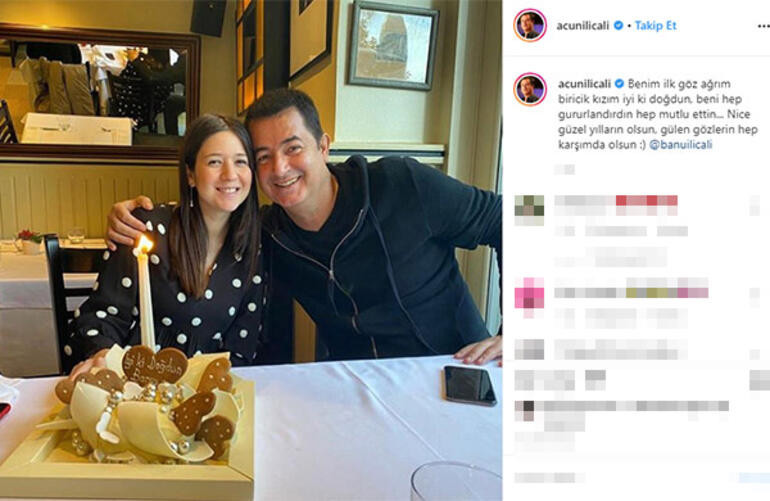
Task: Click the blue post-comment button at bottom right
Action: tap(754, 477)
